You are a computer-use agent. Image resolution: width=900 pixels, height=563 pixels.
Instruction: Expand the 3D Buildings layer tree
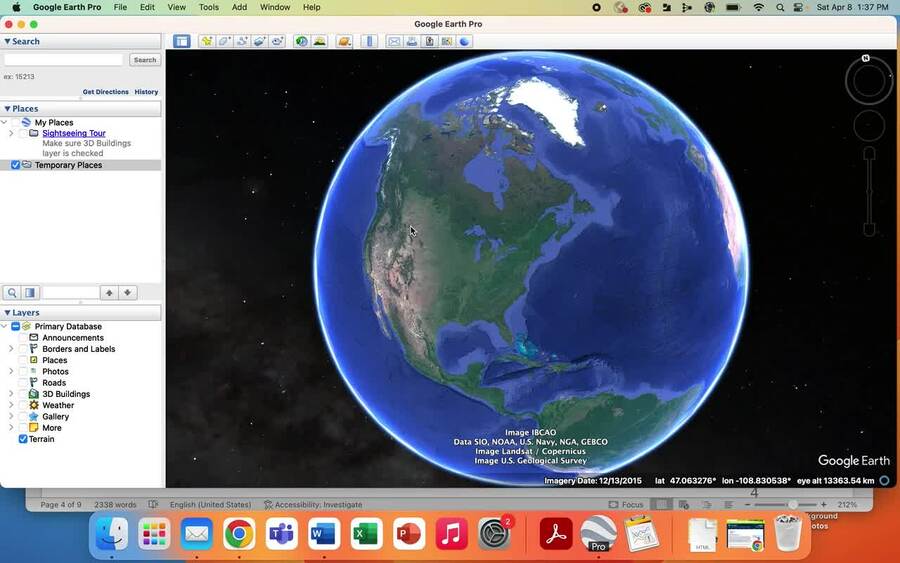pos(11,394)
